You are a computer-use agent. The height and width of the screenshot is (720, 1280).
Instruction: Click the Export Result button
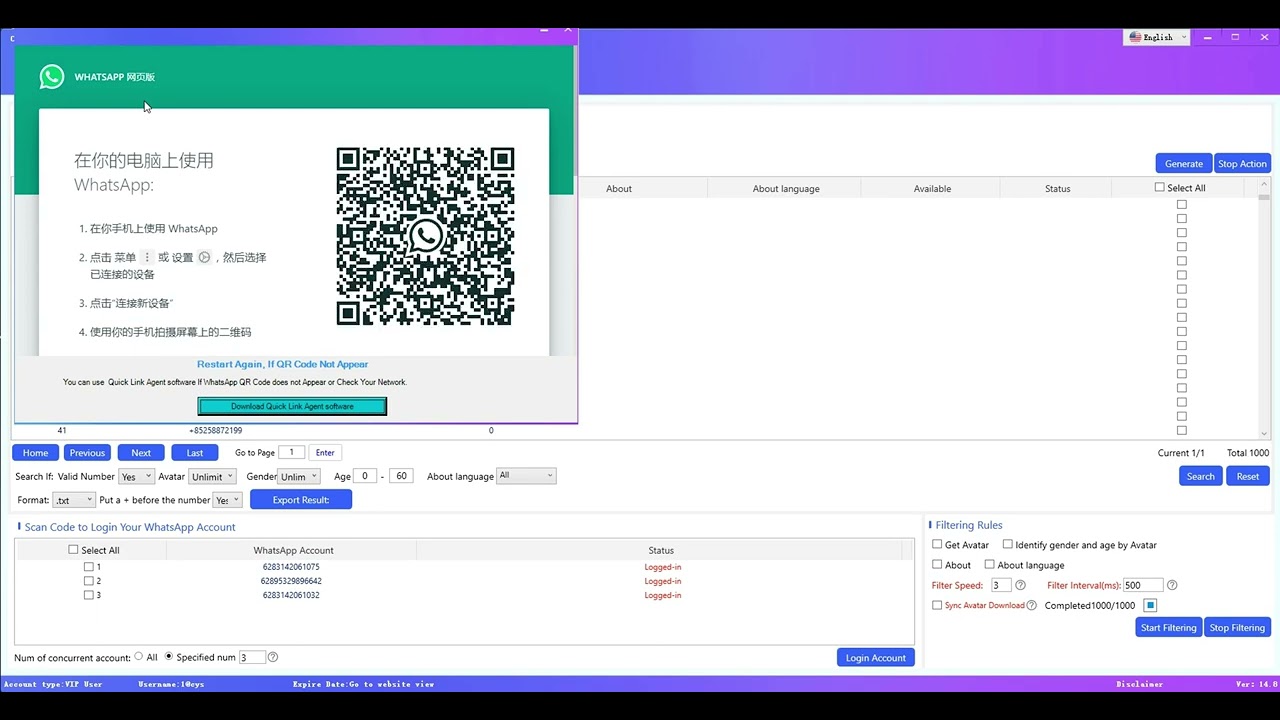click(301, 500)
